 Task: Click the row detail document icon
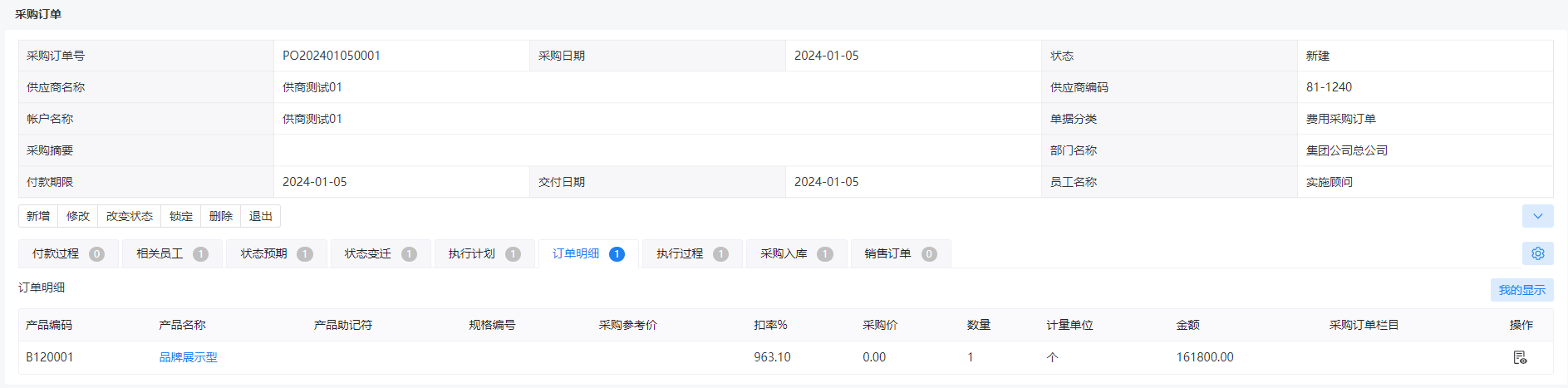tap(1520, 357)
